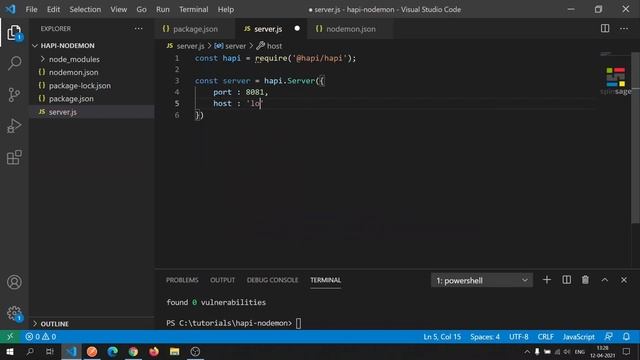Open the Accounts menu icon
This screenshot has height=360, width=640.
[14, 282]
